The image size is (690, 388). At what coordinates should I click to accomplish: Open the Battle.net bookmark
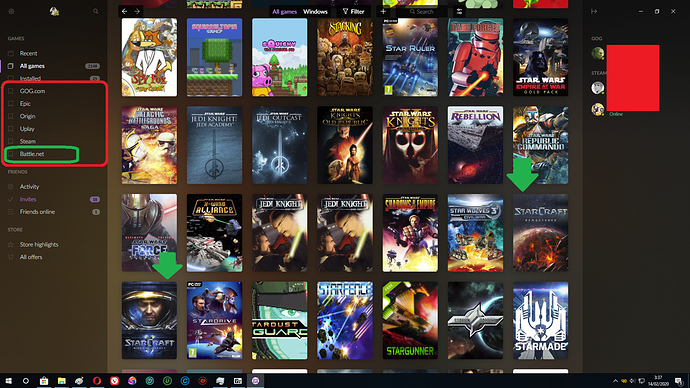coord(32,154)
